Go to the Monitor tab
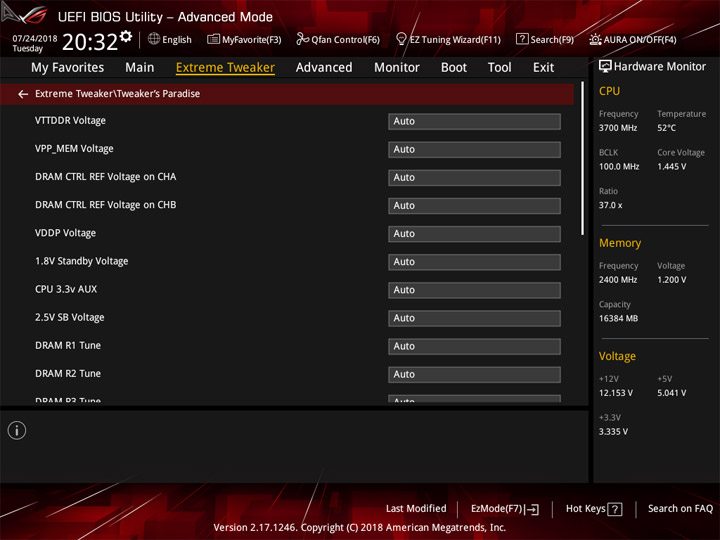This screenshot has width=720, height=540. pos(397,68)
